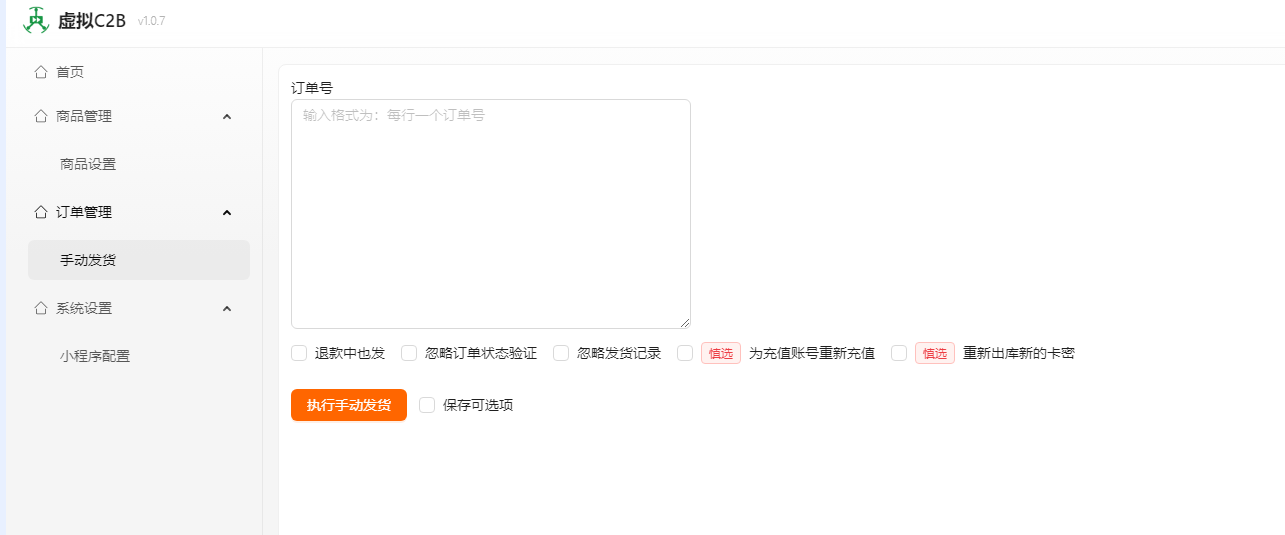Focus the 订单号 text area
This screenshot has width=1285, height=535.
pos(491,214)
